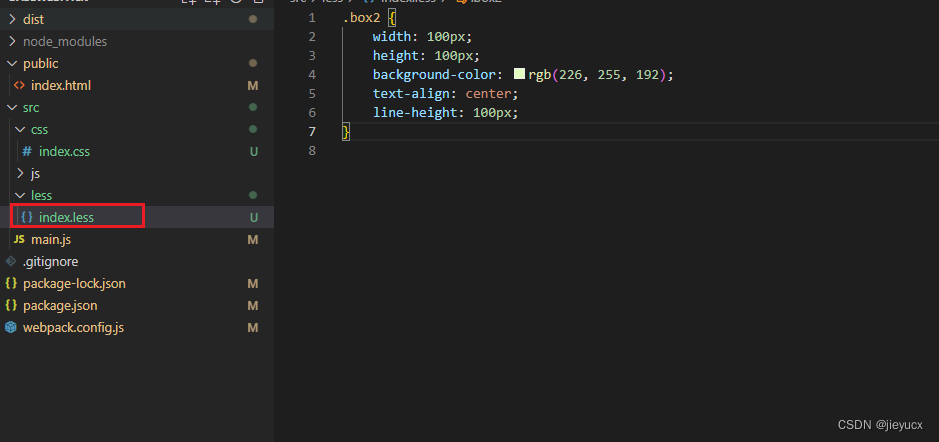Select the dist folder name
The height and width of the screenshot is (442, 939).
tap(34, 20)
